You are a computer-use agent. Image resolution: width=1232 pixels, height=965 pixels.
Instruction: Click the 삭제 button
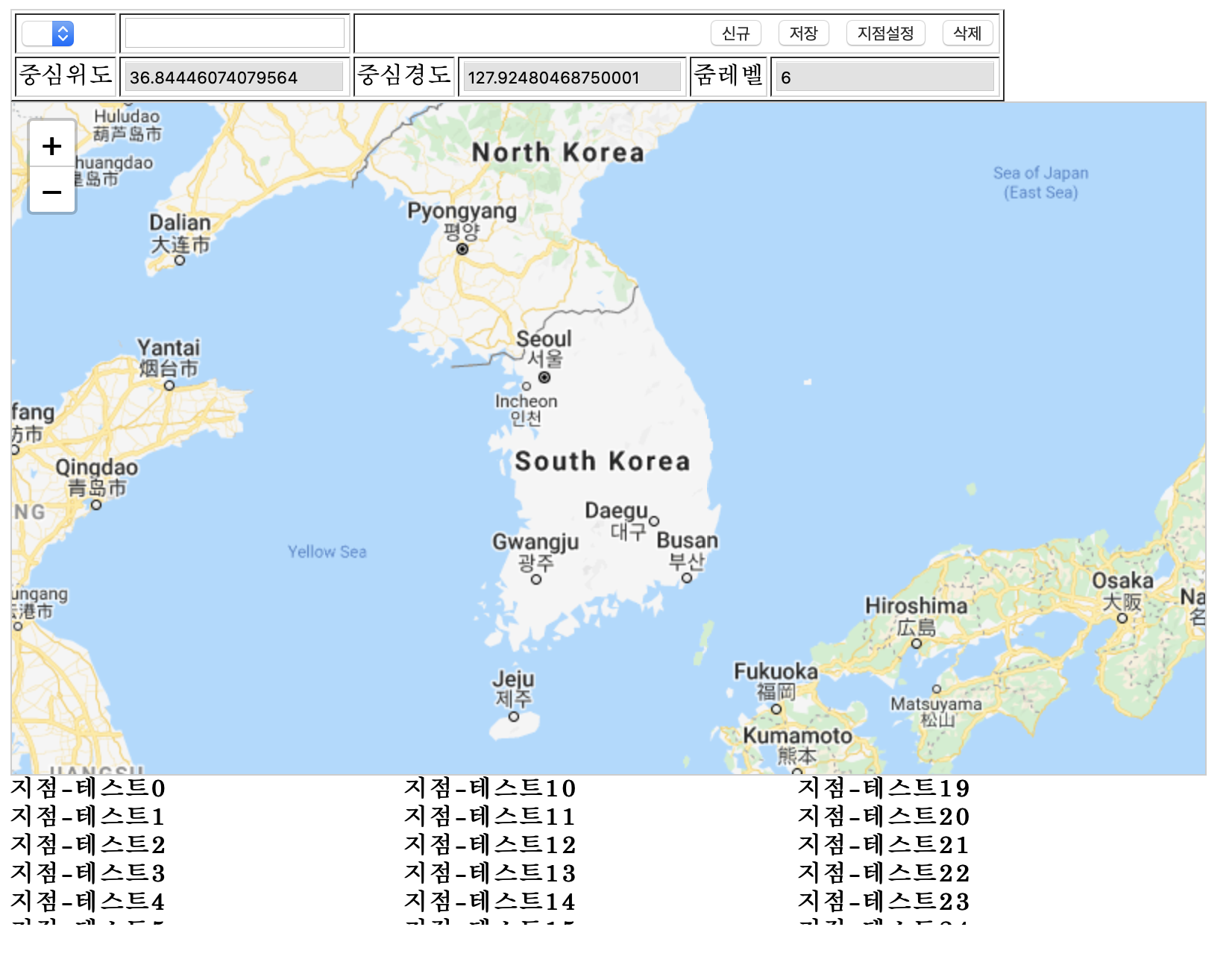(967, 33)
